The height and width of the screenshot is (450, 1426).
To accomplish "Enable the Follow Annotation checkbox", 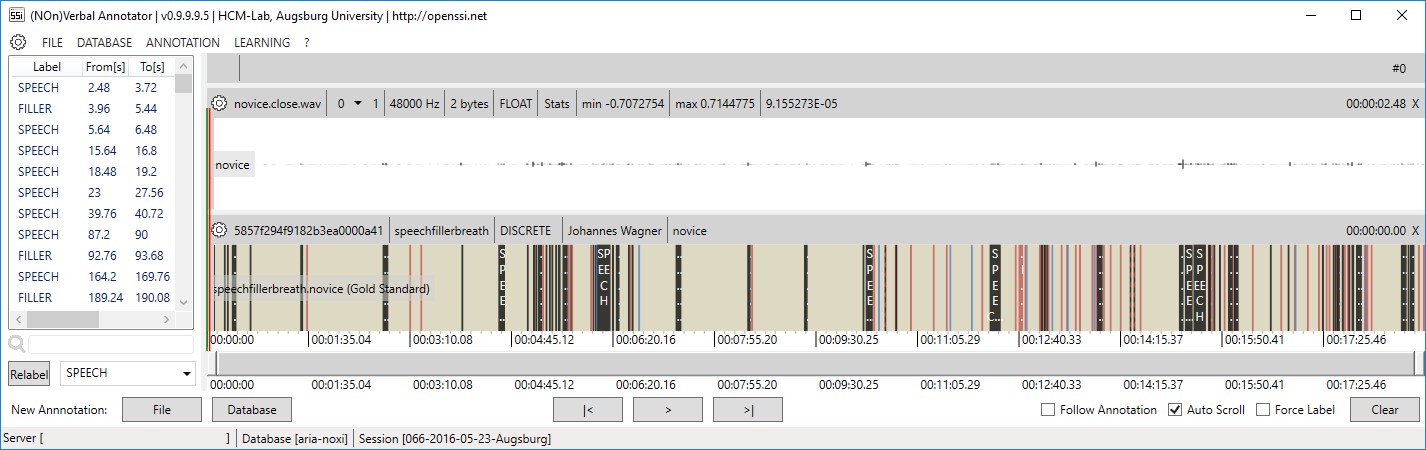I will coord(1048,409).
